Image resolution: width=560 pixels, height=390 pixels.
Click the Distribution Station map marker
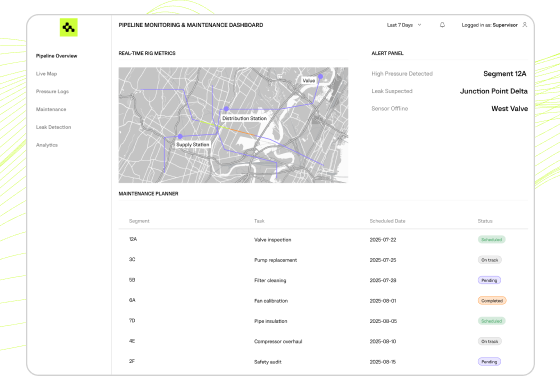point(226,109)
